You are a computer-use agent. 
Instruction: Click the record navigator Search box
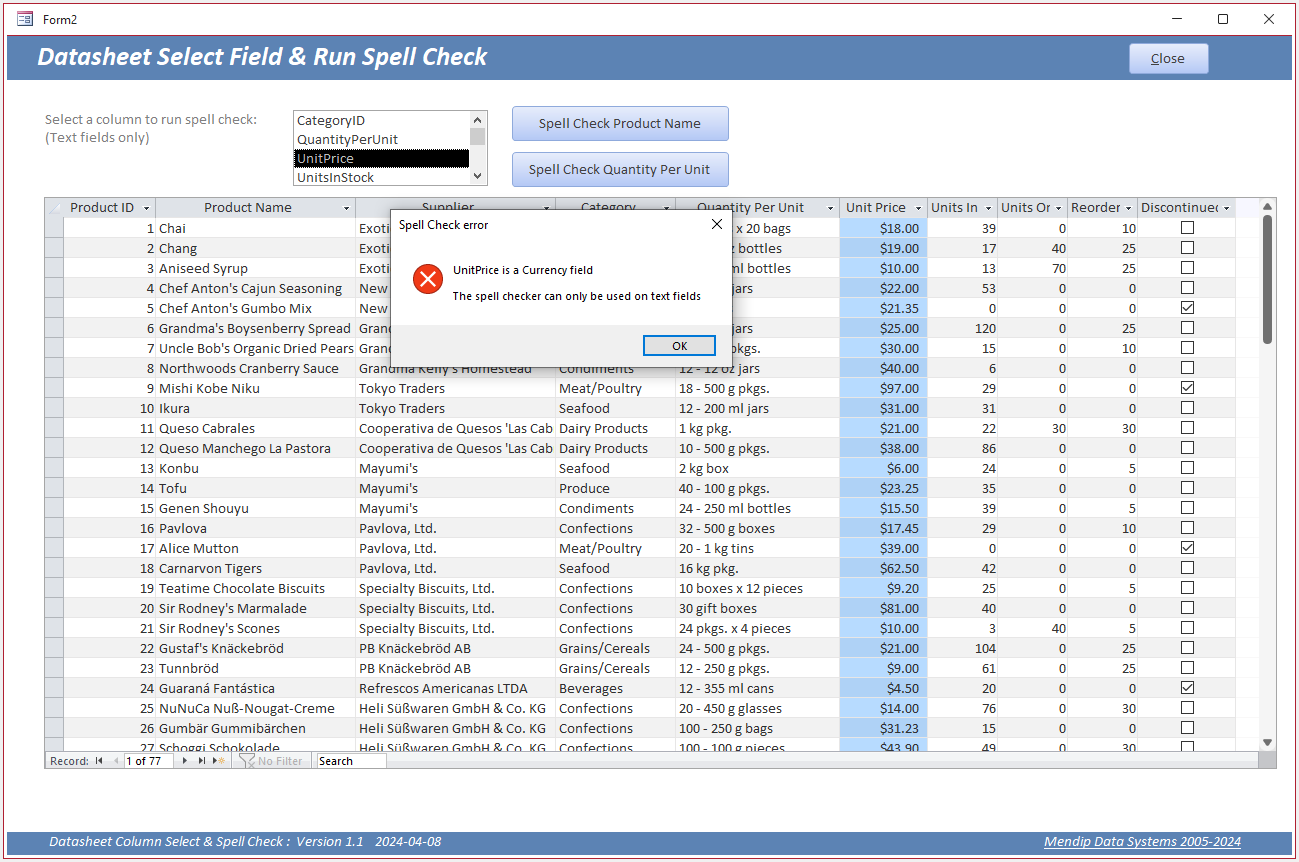(x=351, y=761)
